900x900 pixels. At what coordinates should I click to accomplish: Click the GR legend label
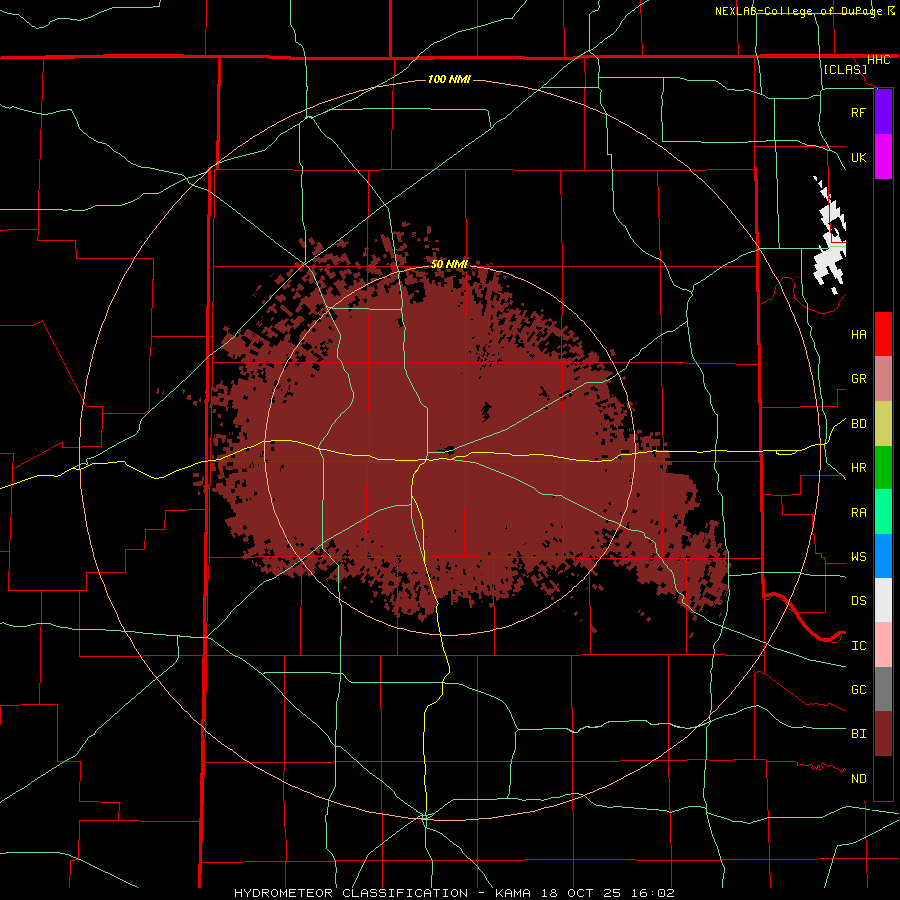coord(858,379)
